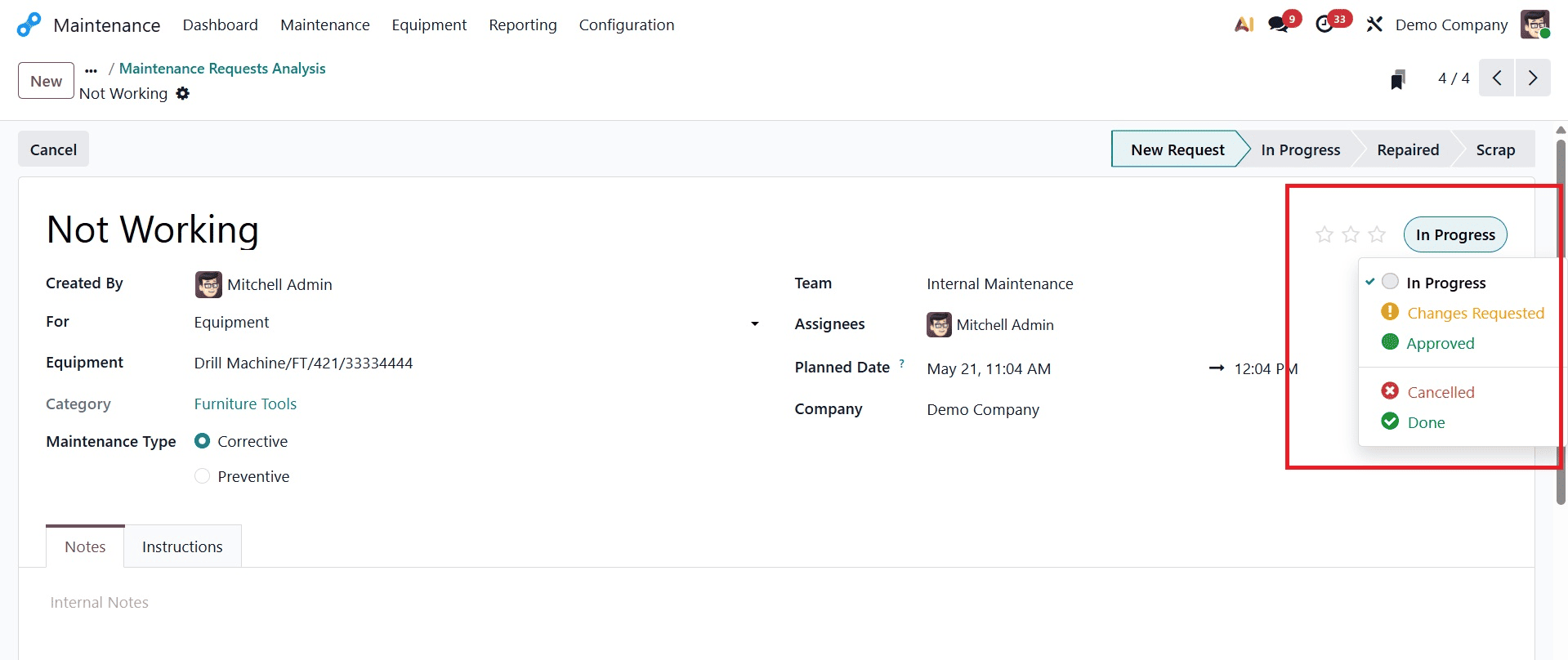Choose Done state option
Screen dimensions: 1568x660
point(1414,422)
